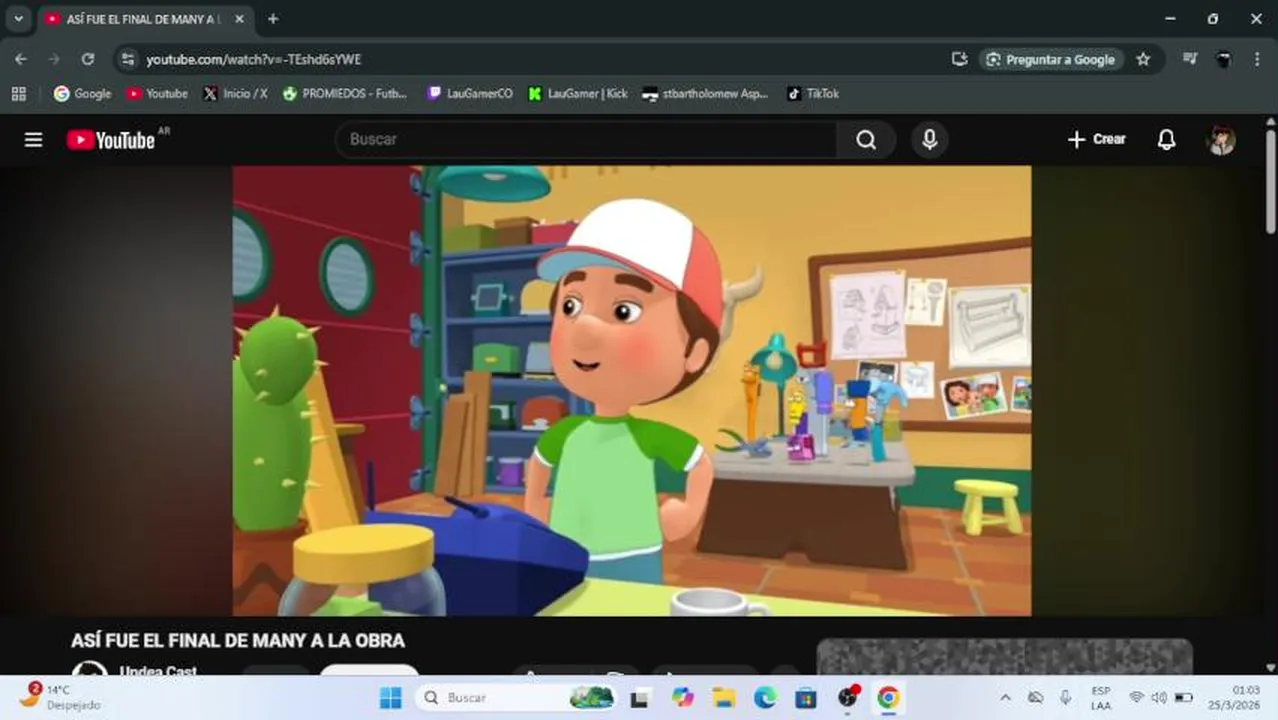The height and width of the screenshot is (720, 1278).
Task: Click the taskbar Buscar search box
Action: point(514,698)
